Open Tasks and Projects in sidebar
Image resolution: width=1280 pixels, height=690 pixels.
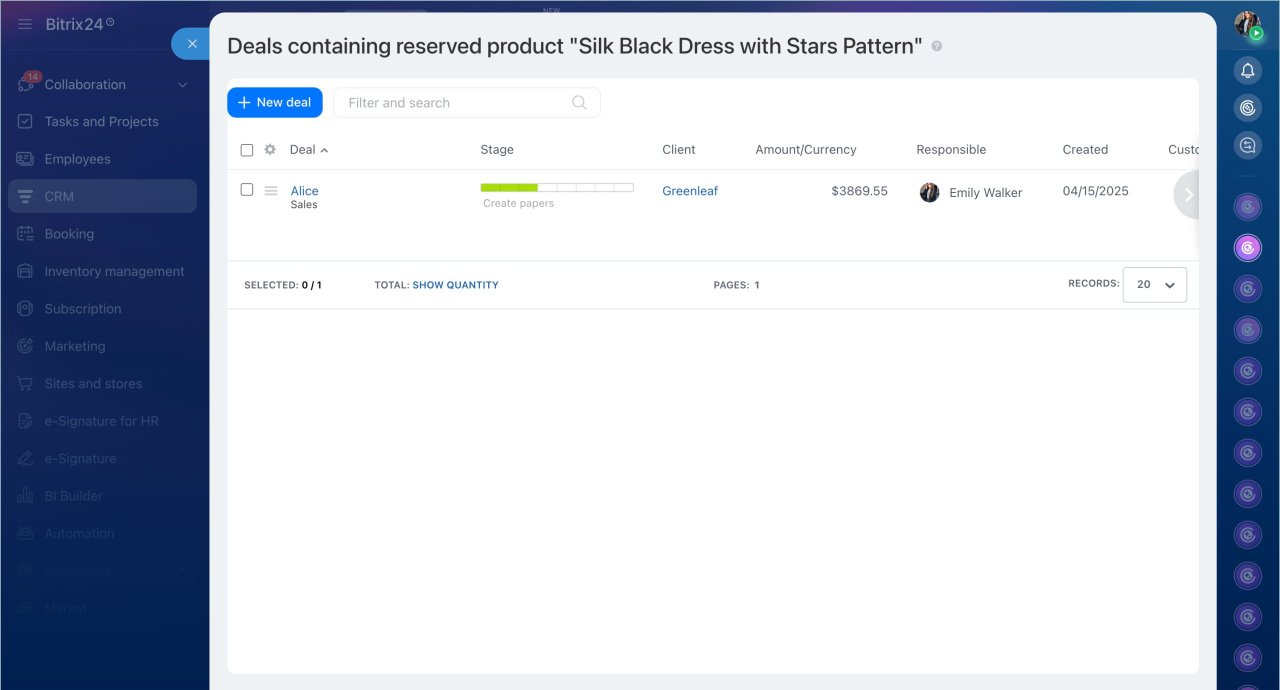pos(101,122)
